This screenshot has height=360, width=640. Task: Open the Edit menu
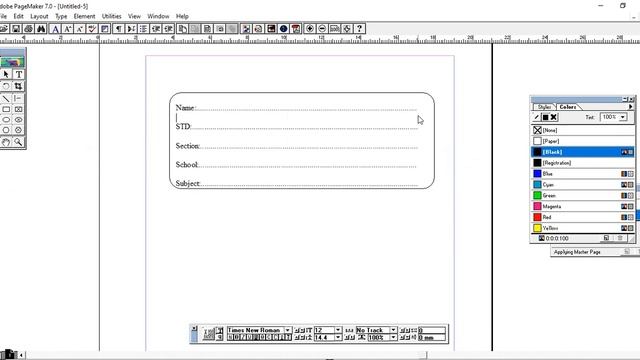18,16
